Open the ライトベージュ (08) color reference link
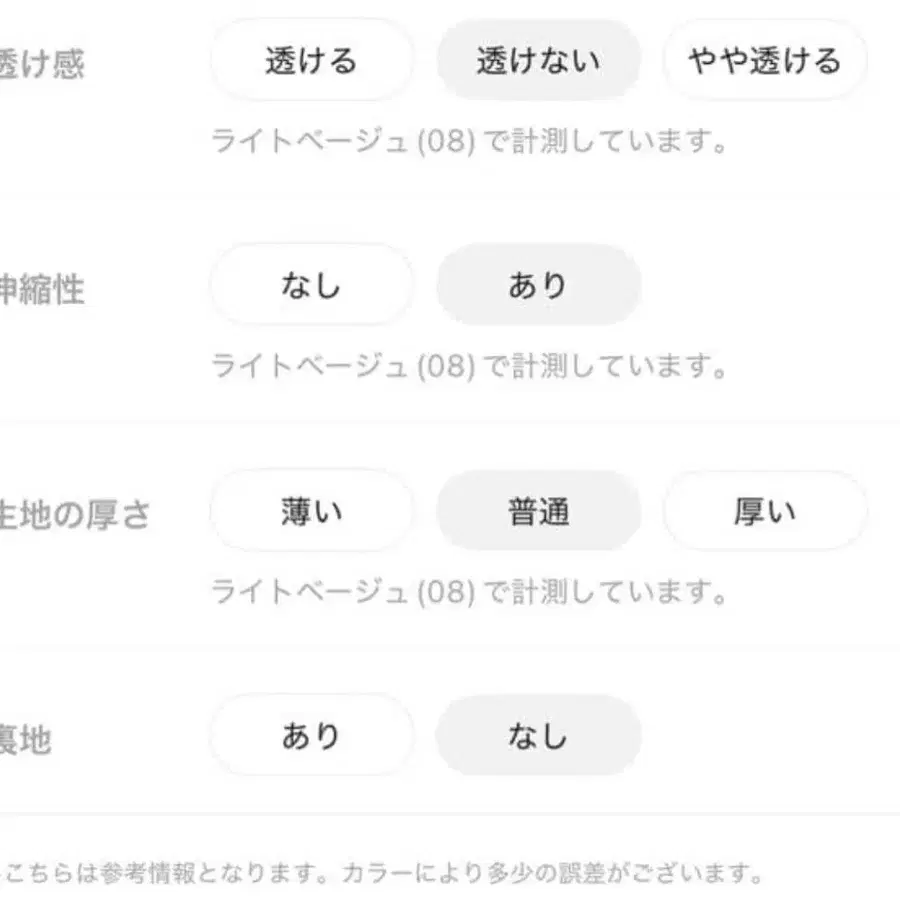 pyautogui.click(x=340, y=141)
